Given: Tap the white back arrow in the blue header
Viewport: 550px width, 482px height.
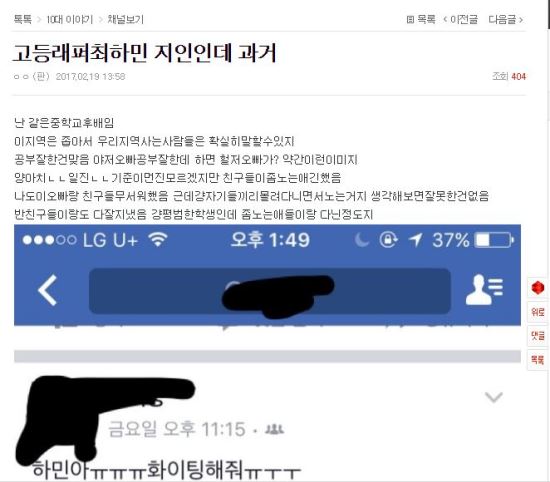Looking at the screenshot, I should click(48, 290).
